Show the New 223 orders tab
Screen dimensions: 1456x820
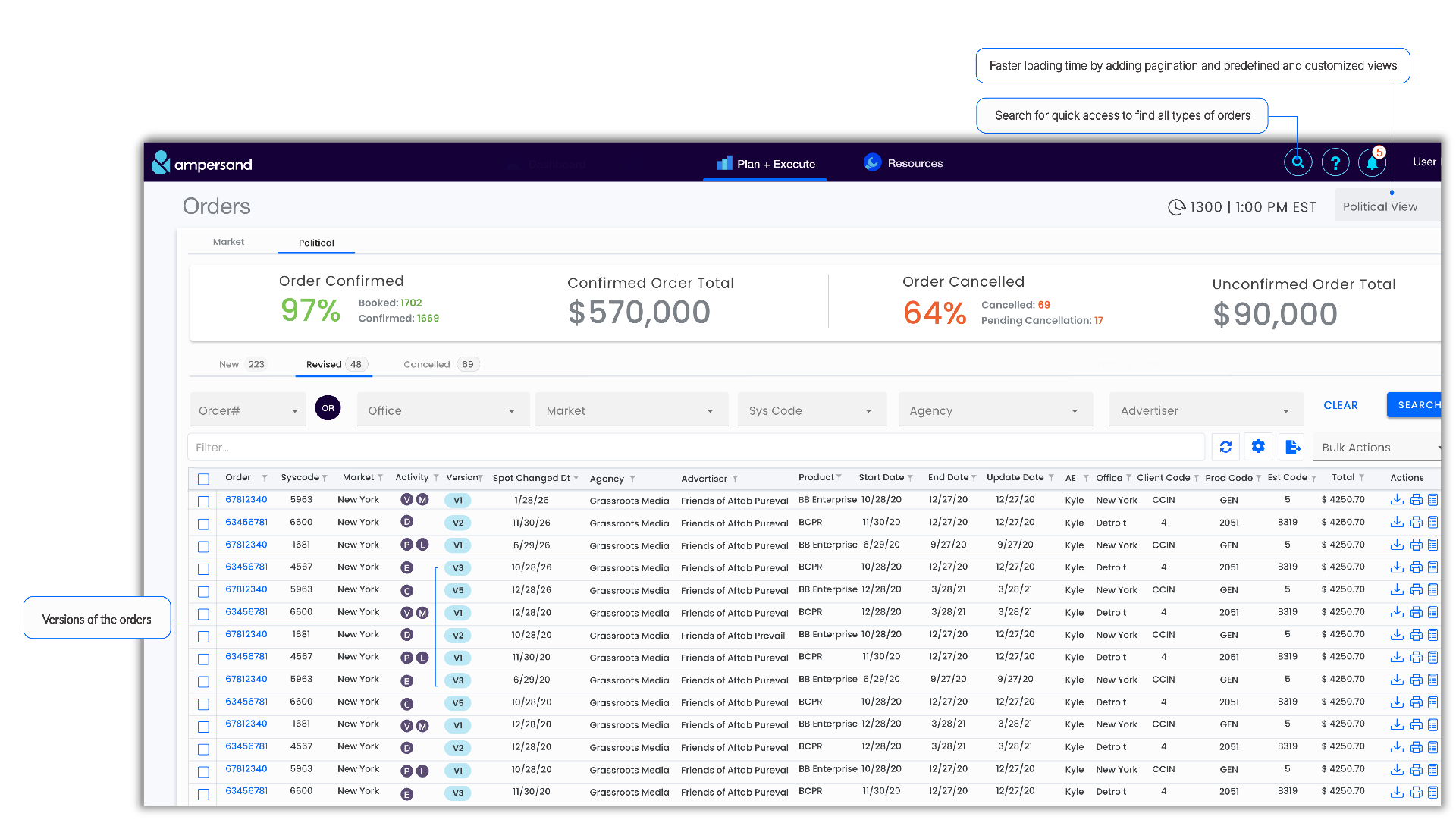coord(242,364)
